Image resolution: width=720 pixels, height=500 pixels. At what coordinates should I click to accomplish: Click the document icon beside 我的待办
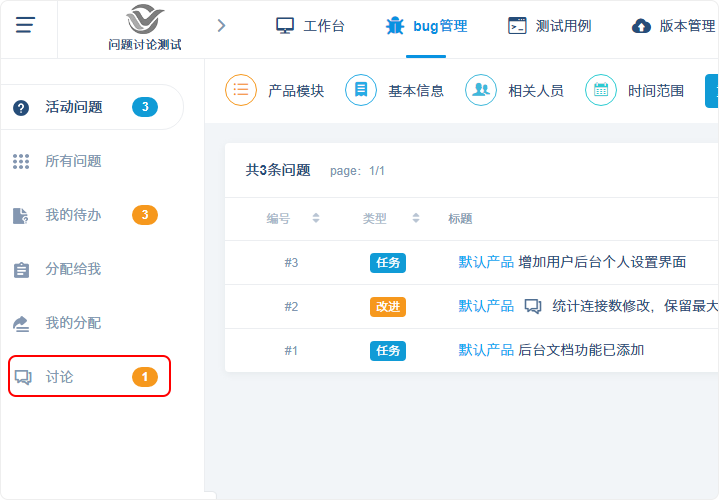pos(21,215)
